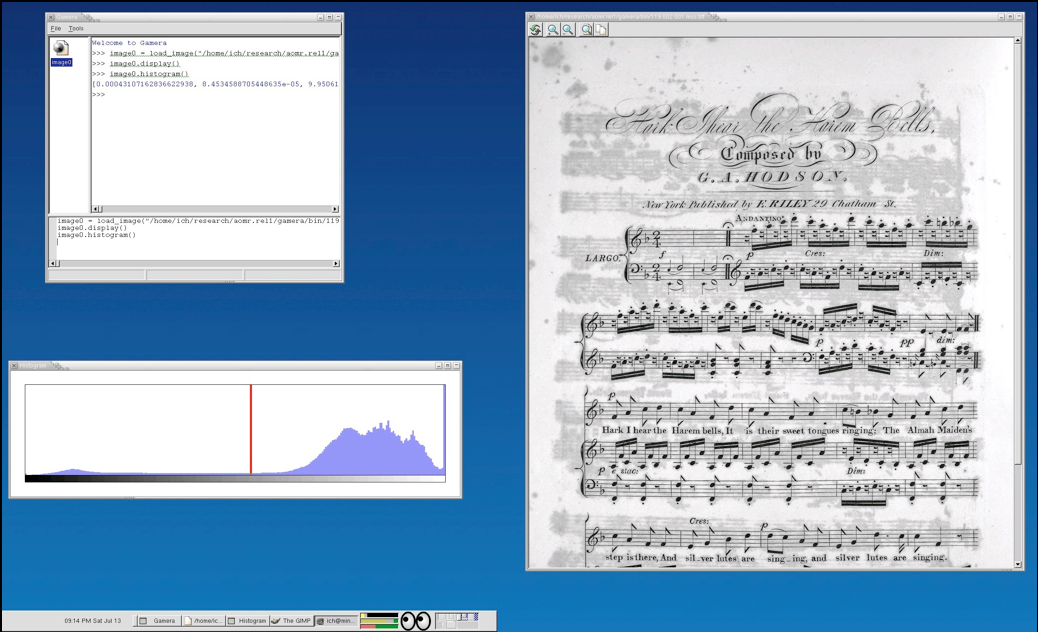
Task: Click the zoom in magnifier in the image viewer
Action: (x=553, y=30)
